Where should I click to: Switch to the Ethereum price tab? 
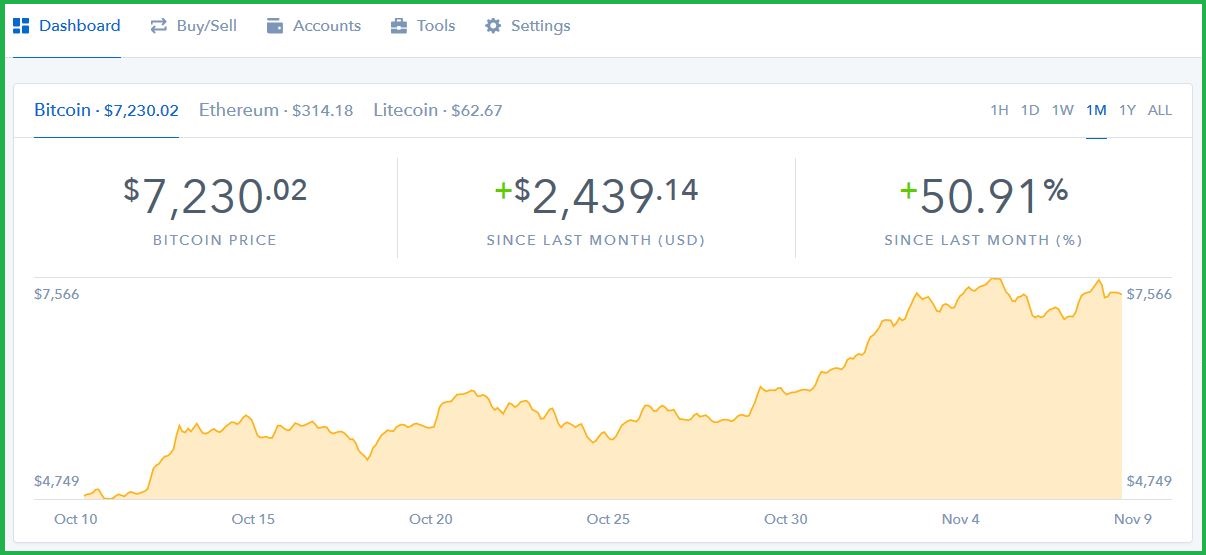276,110
